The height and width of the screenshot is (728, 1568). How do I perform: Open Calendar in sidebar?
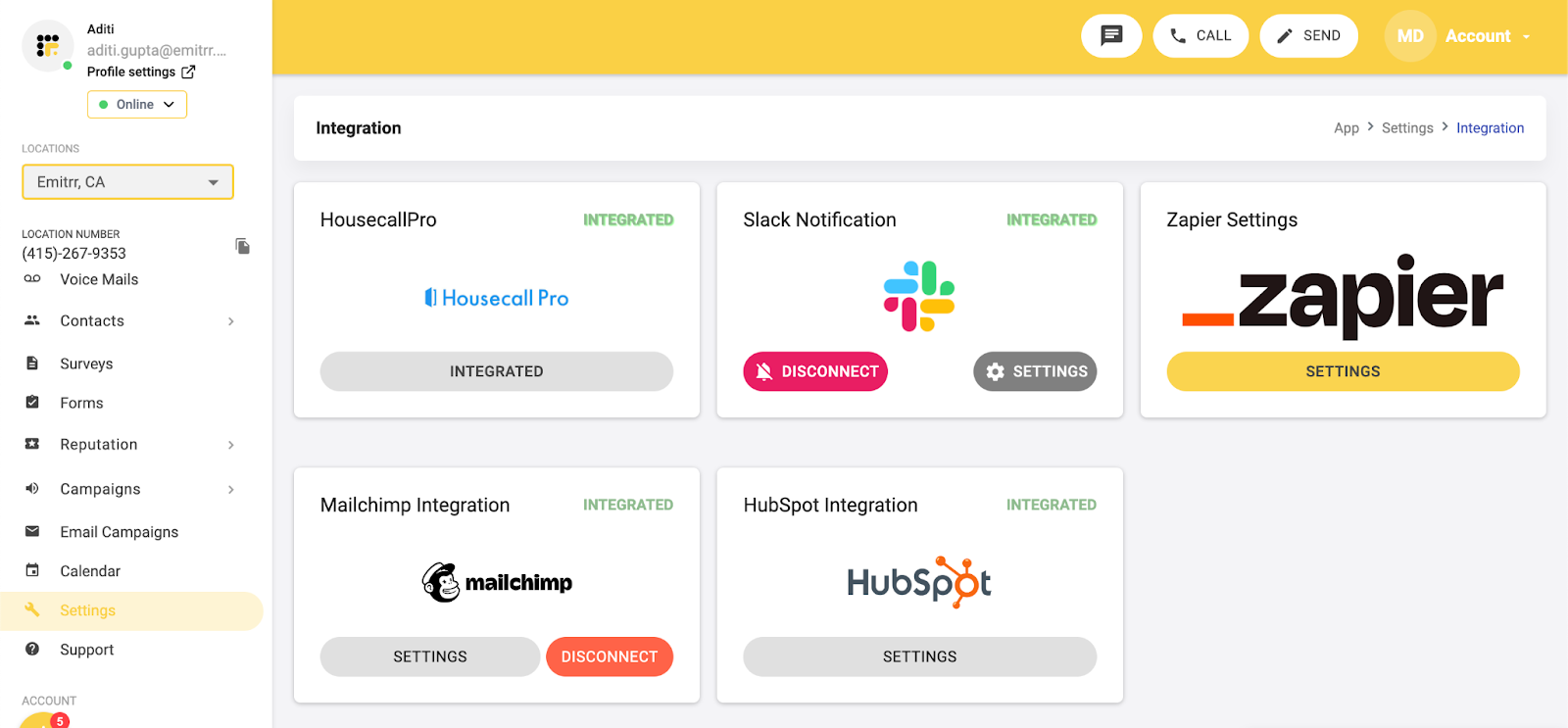(x=90, y=571)
